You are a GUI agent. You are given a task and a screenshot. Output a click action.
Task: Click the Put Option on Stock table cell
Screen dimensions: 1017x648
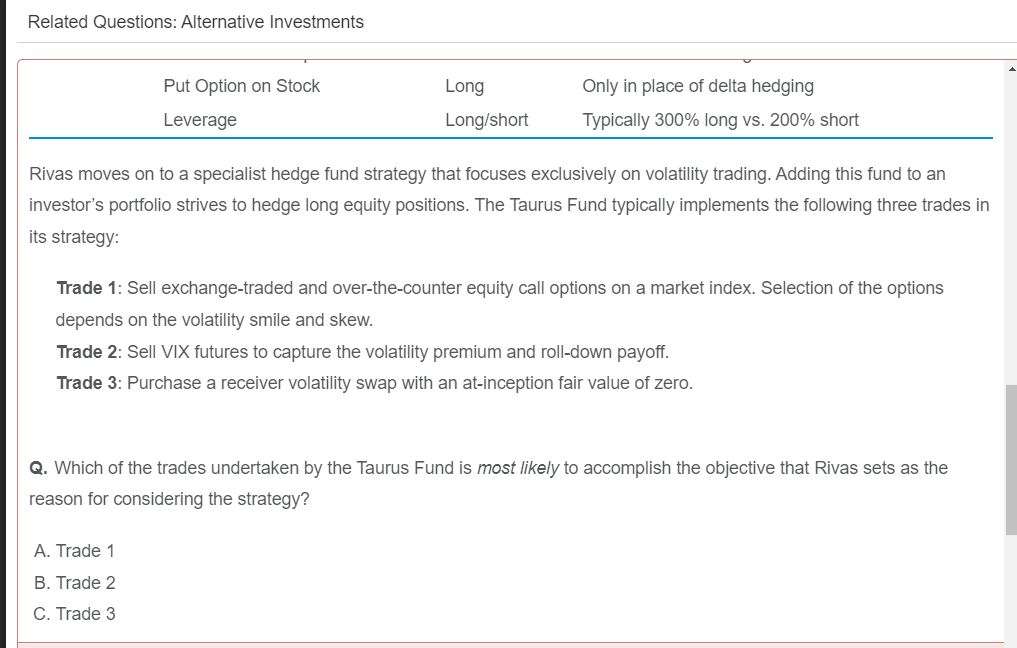pyautogui.click(x=241, y=86)
